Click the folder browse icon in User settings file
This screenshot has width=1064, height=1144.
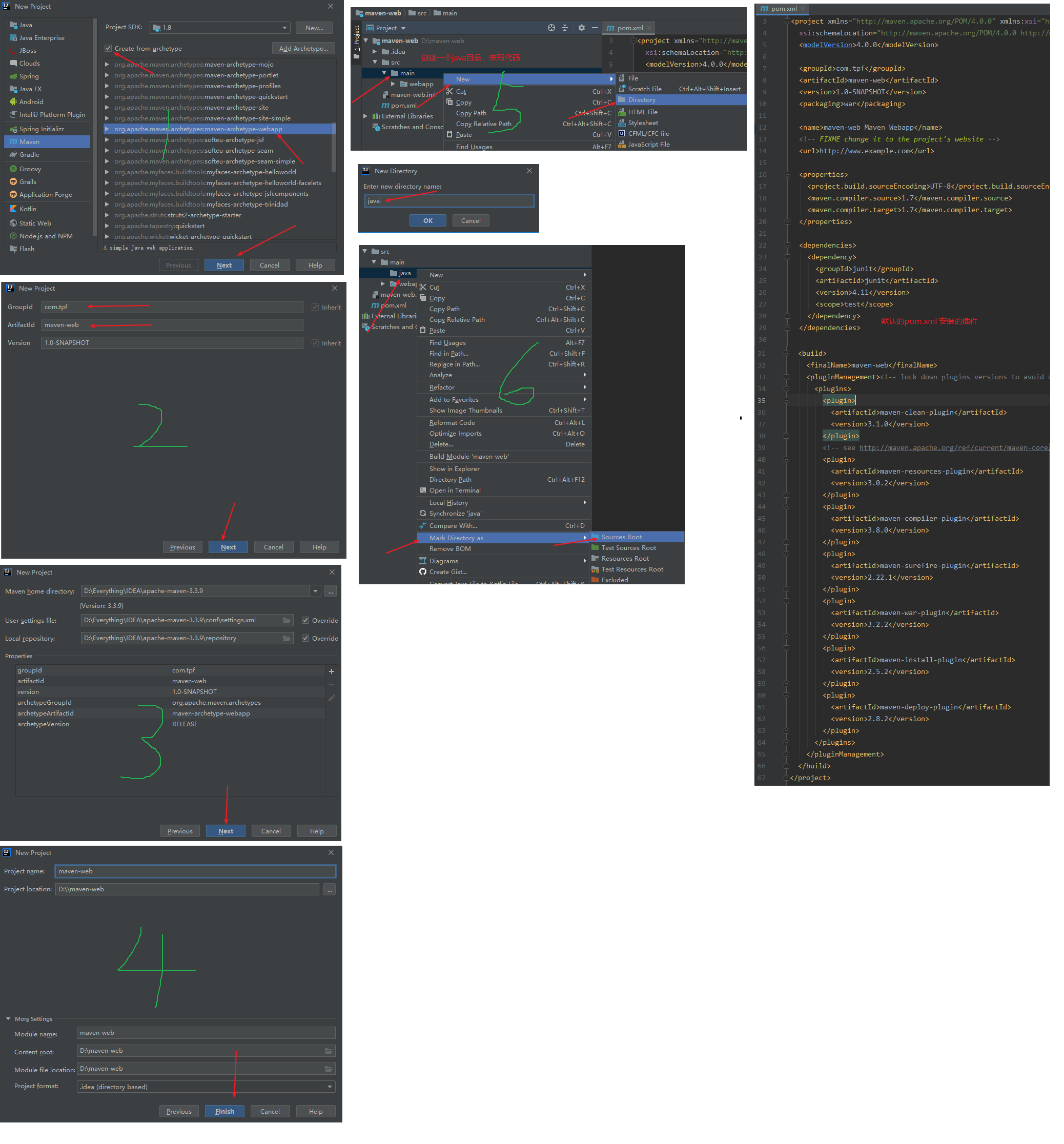pyautogui.click(x=287, y=620)
